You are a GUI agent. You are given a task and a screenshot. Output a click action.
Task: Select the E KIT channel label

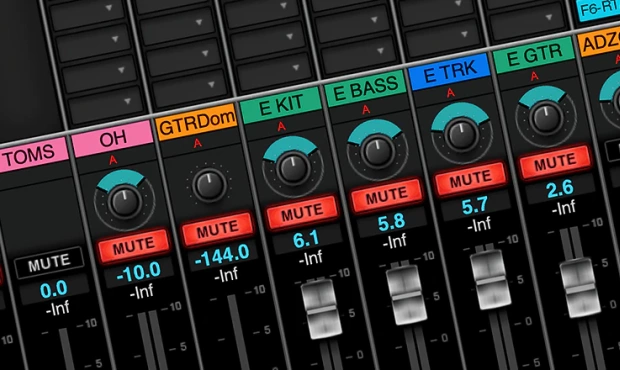281,105
